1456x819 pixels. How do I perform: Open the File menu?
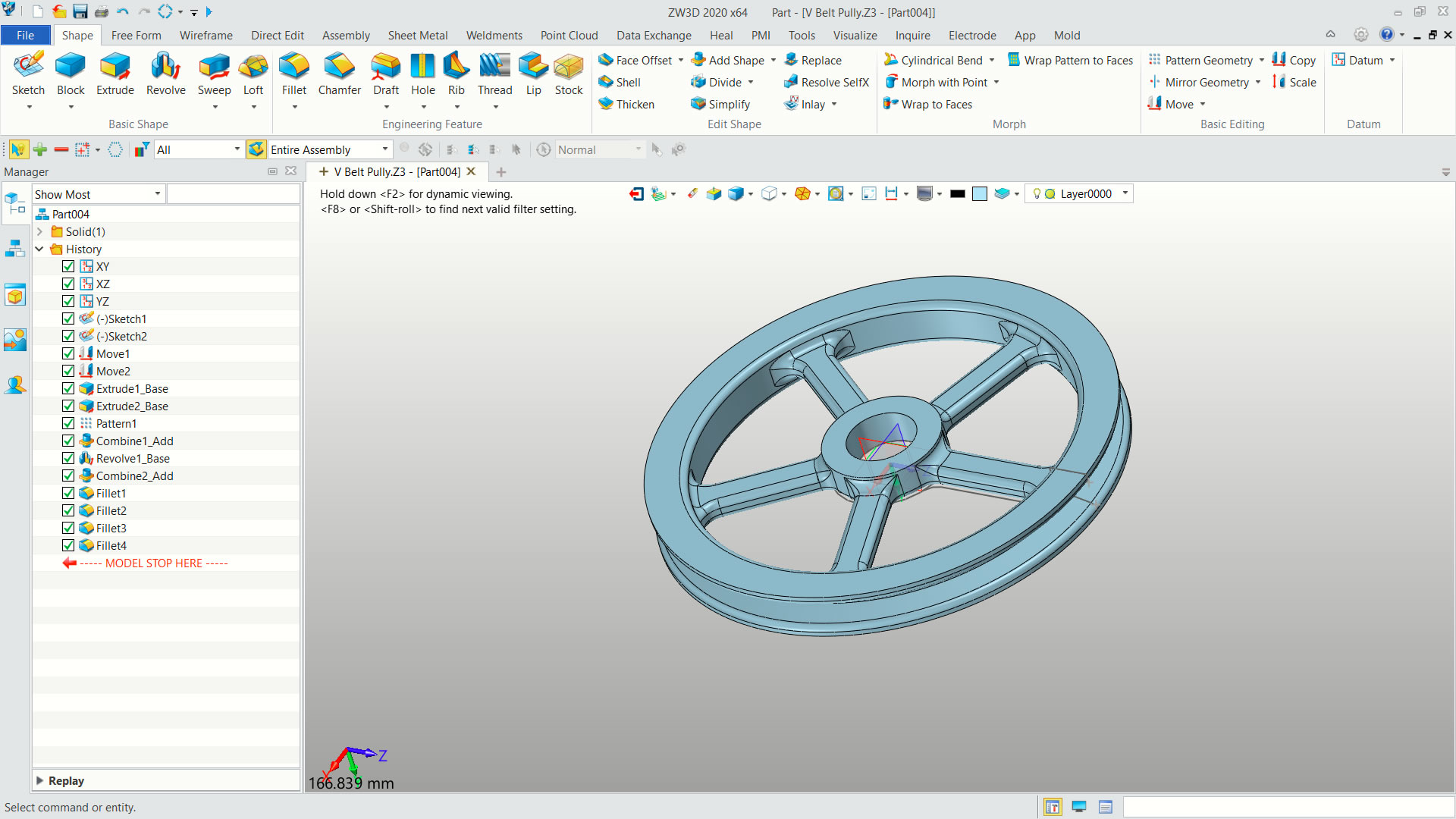25,35
